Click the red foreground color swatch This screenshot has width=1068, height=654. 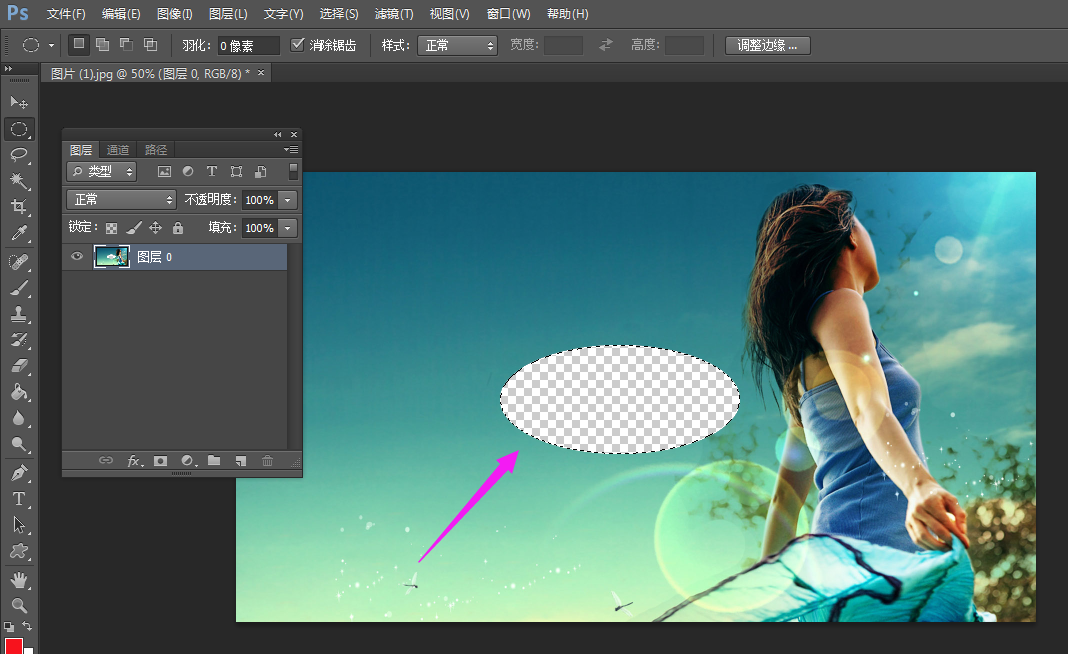tap(13, 646)
